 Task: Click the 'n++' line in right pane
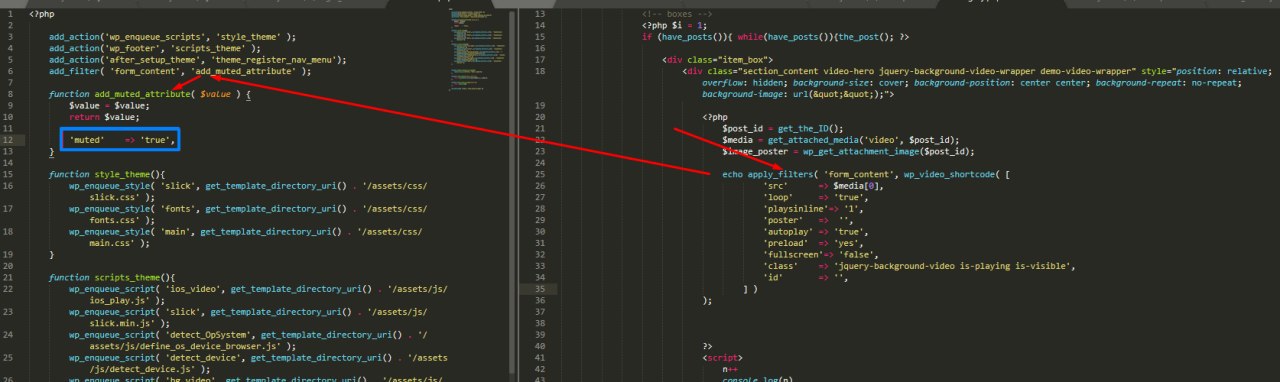(x=729, y=369)
